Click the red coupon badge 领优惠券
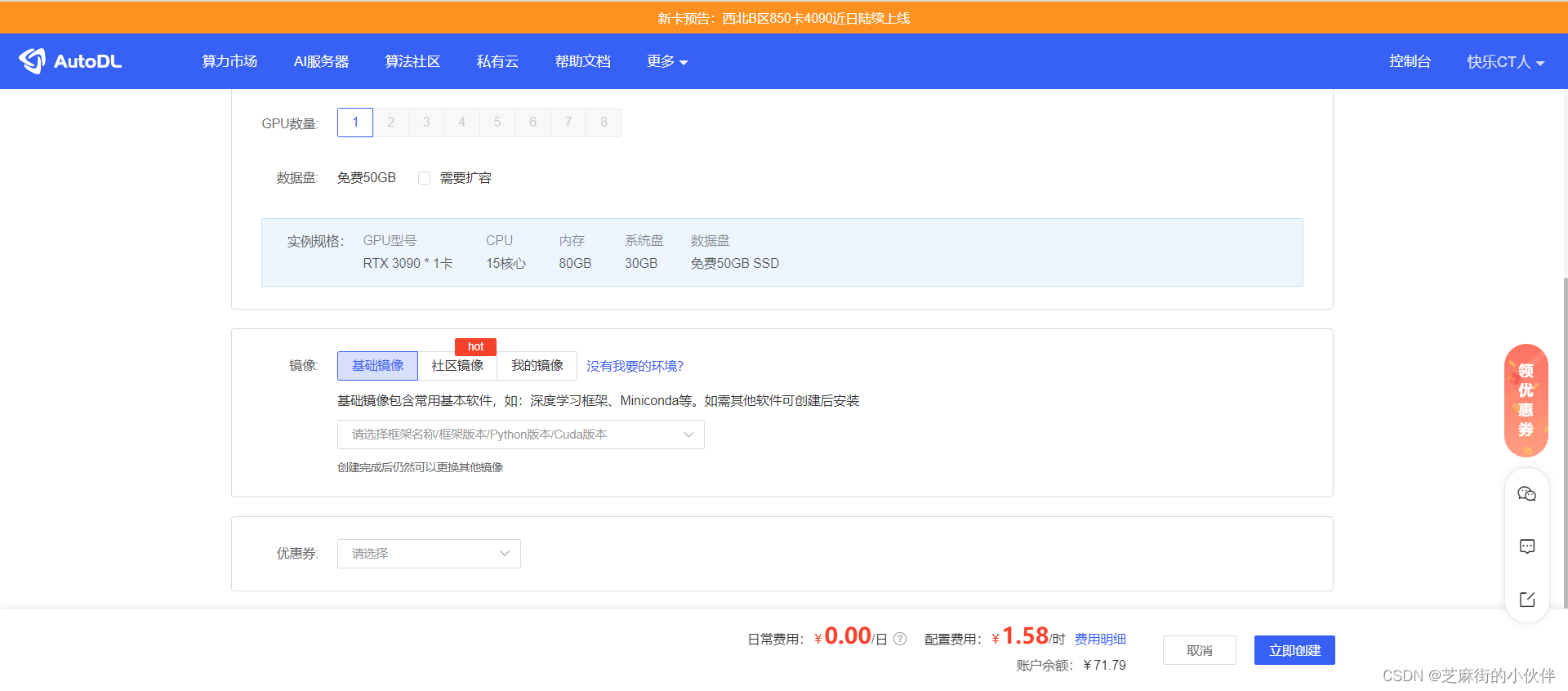 coord(1526,400)
